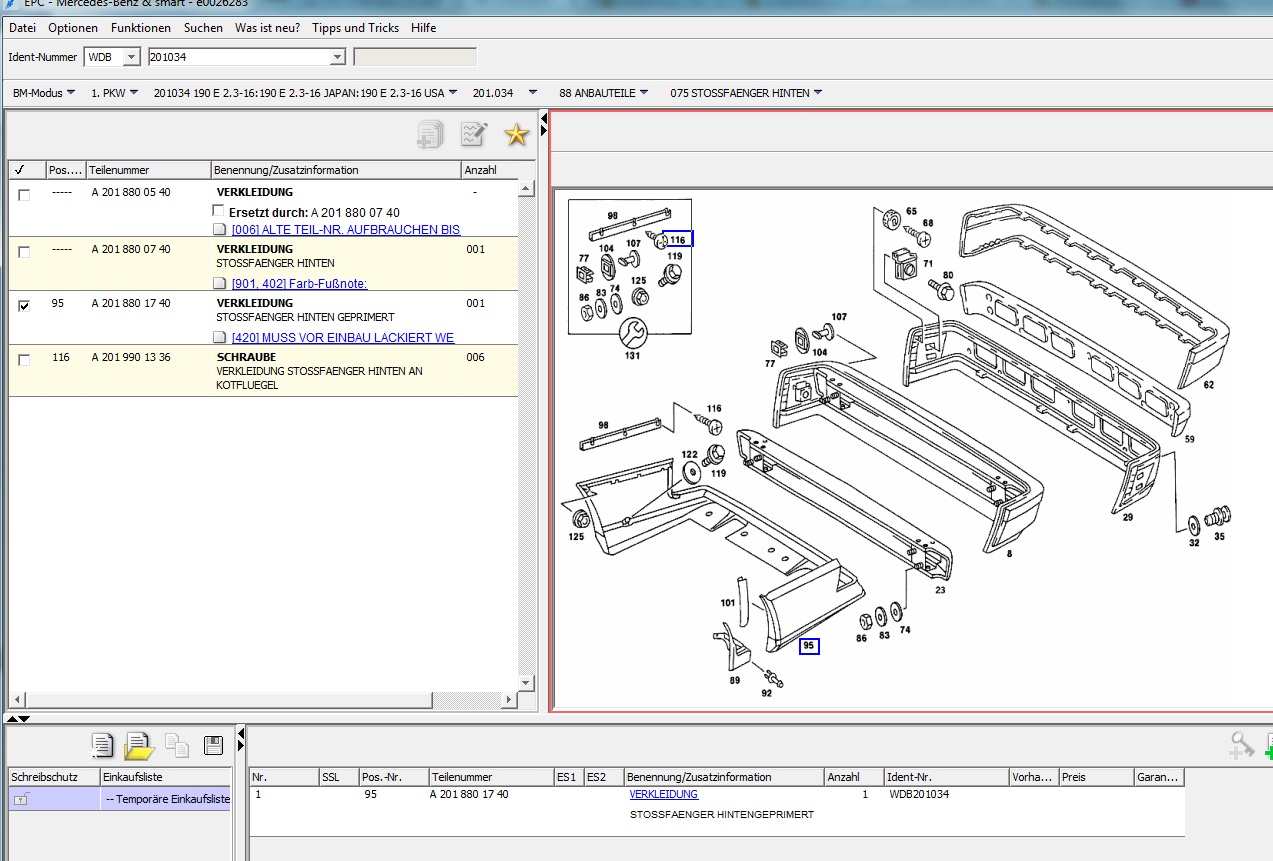Open the Datei menu
The image size is (1273, 861).
[22, 28]
